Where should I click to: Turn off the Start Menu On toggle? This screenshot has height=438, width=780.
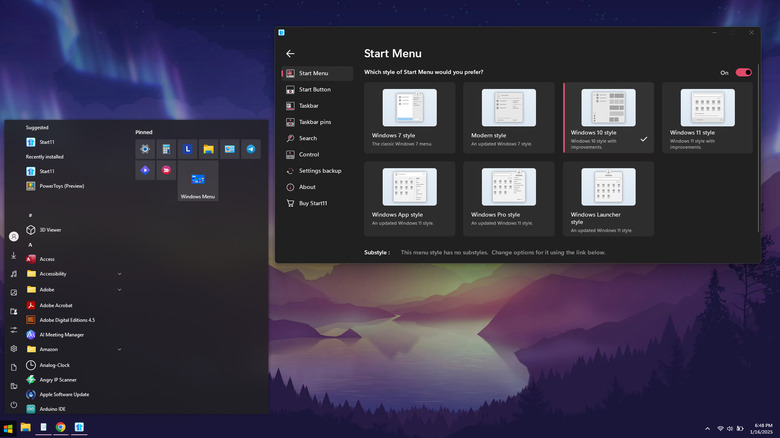coord(743,73)
